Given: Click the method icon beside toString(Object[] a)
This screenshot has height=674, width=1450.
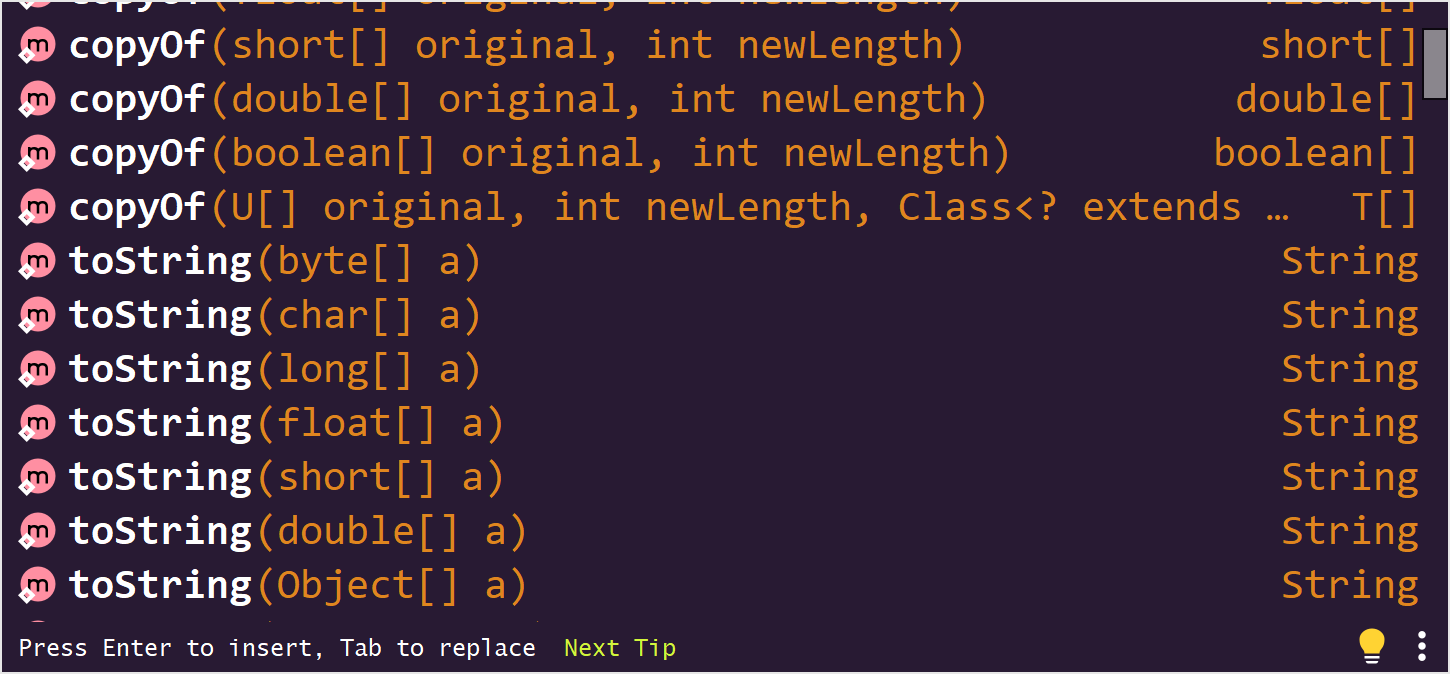Looking at the screenshot, I should tap(36, 584).
